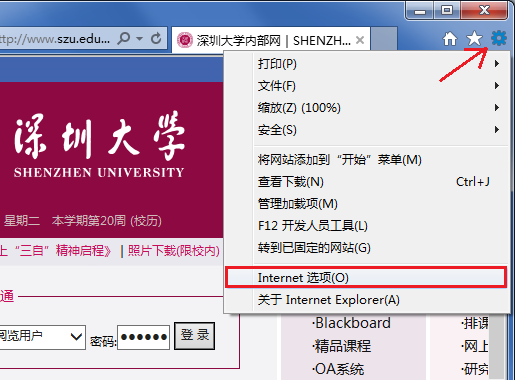Open the 打印(P) submenu

point(367,64)
